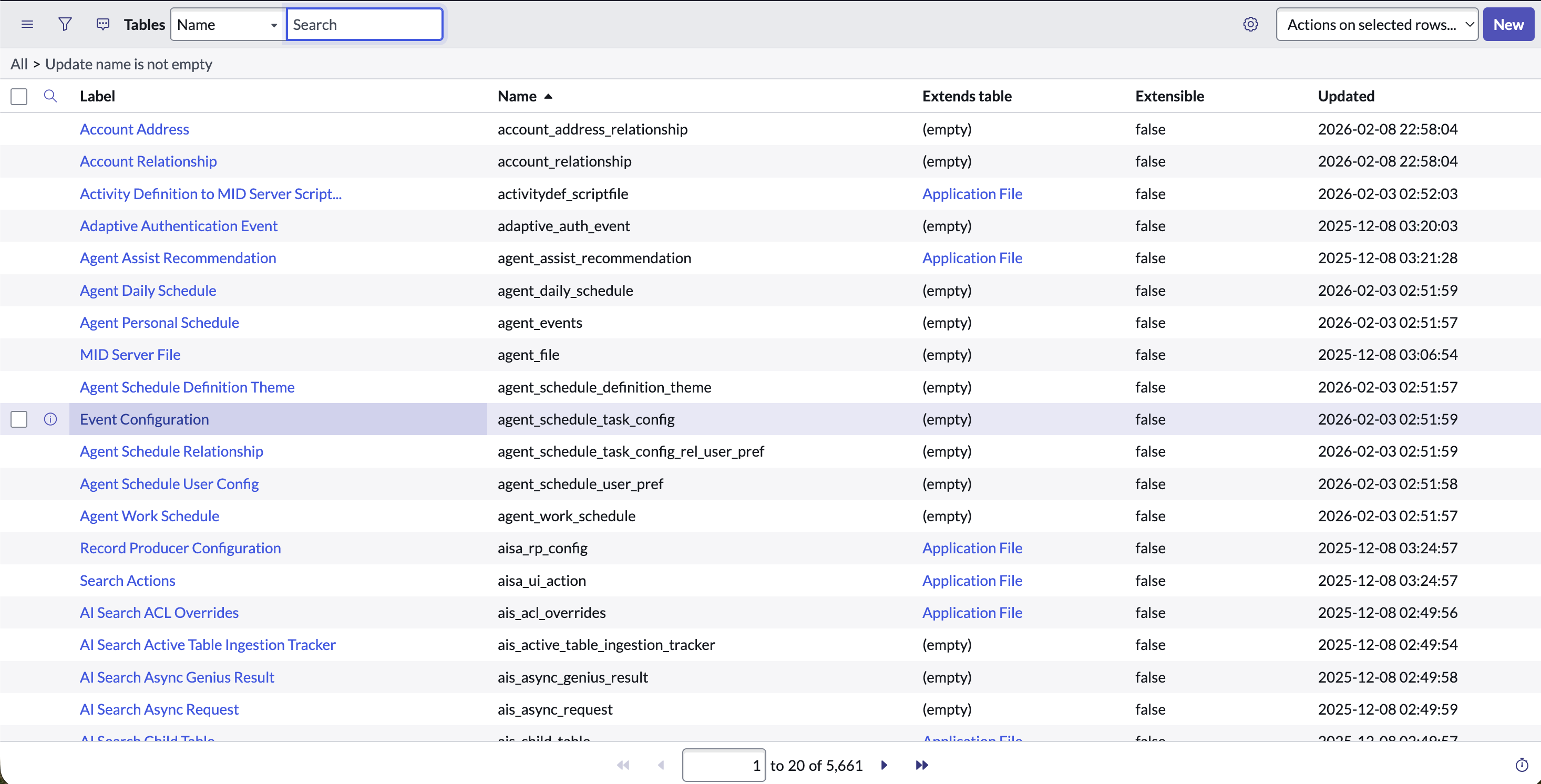This screenshot has width=1541, height=784.
Task: Open the Account Address table record
Action: [x=134, y=129]
